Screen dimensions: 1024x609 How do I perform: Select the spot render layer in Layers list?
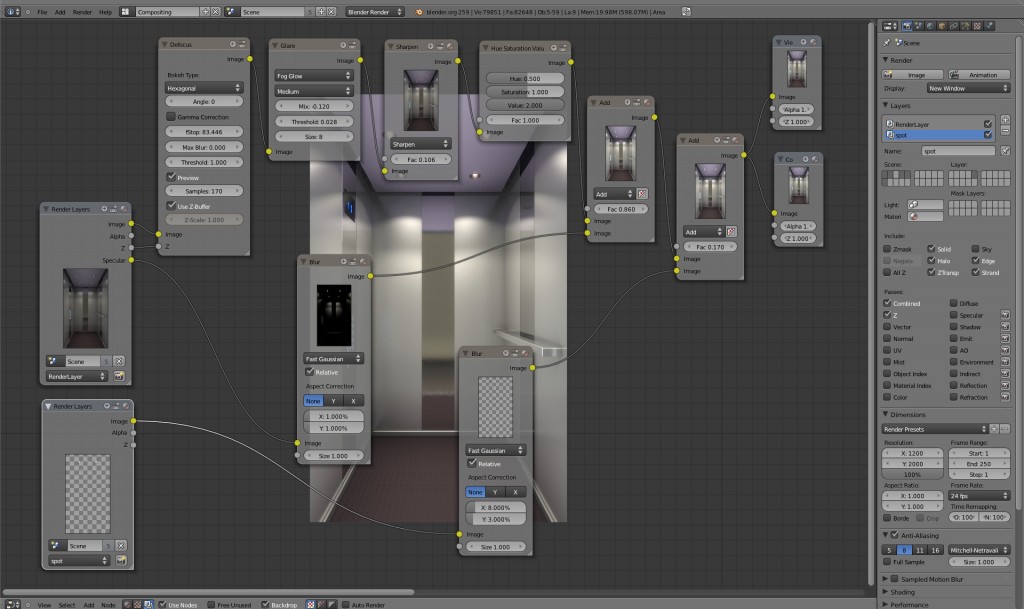[x=939, y=134]
